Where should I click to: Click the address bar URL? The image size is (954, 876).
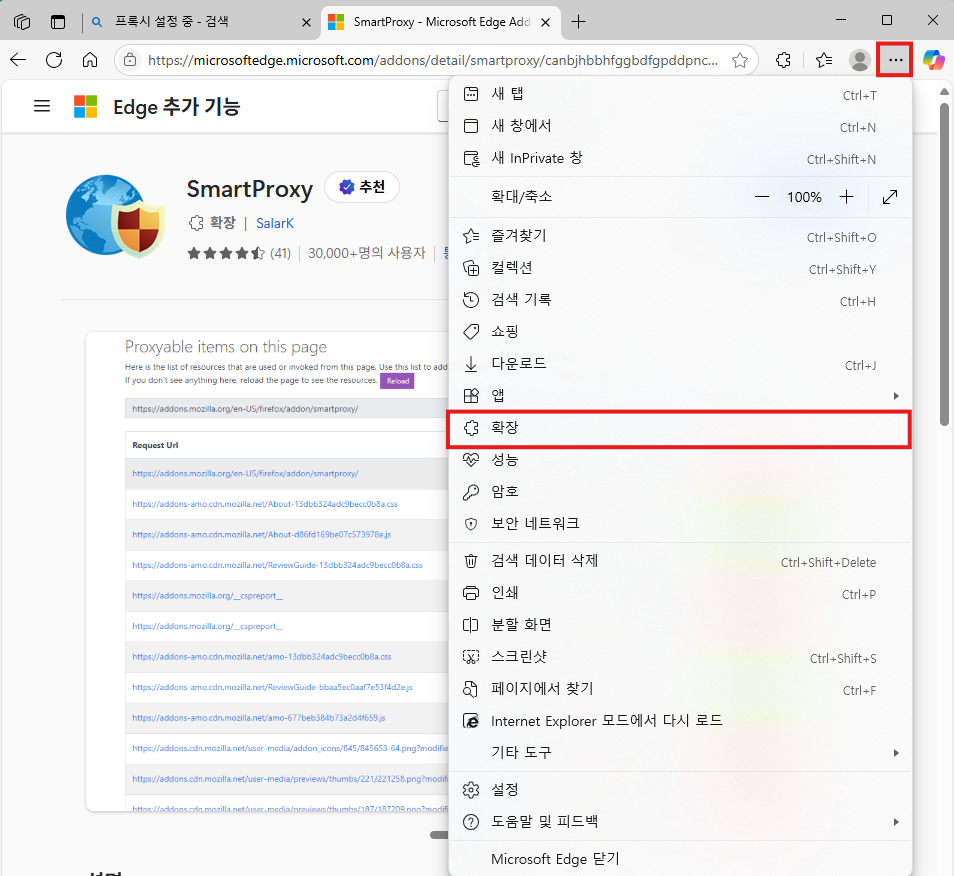click(x=433, y=60)
